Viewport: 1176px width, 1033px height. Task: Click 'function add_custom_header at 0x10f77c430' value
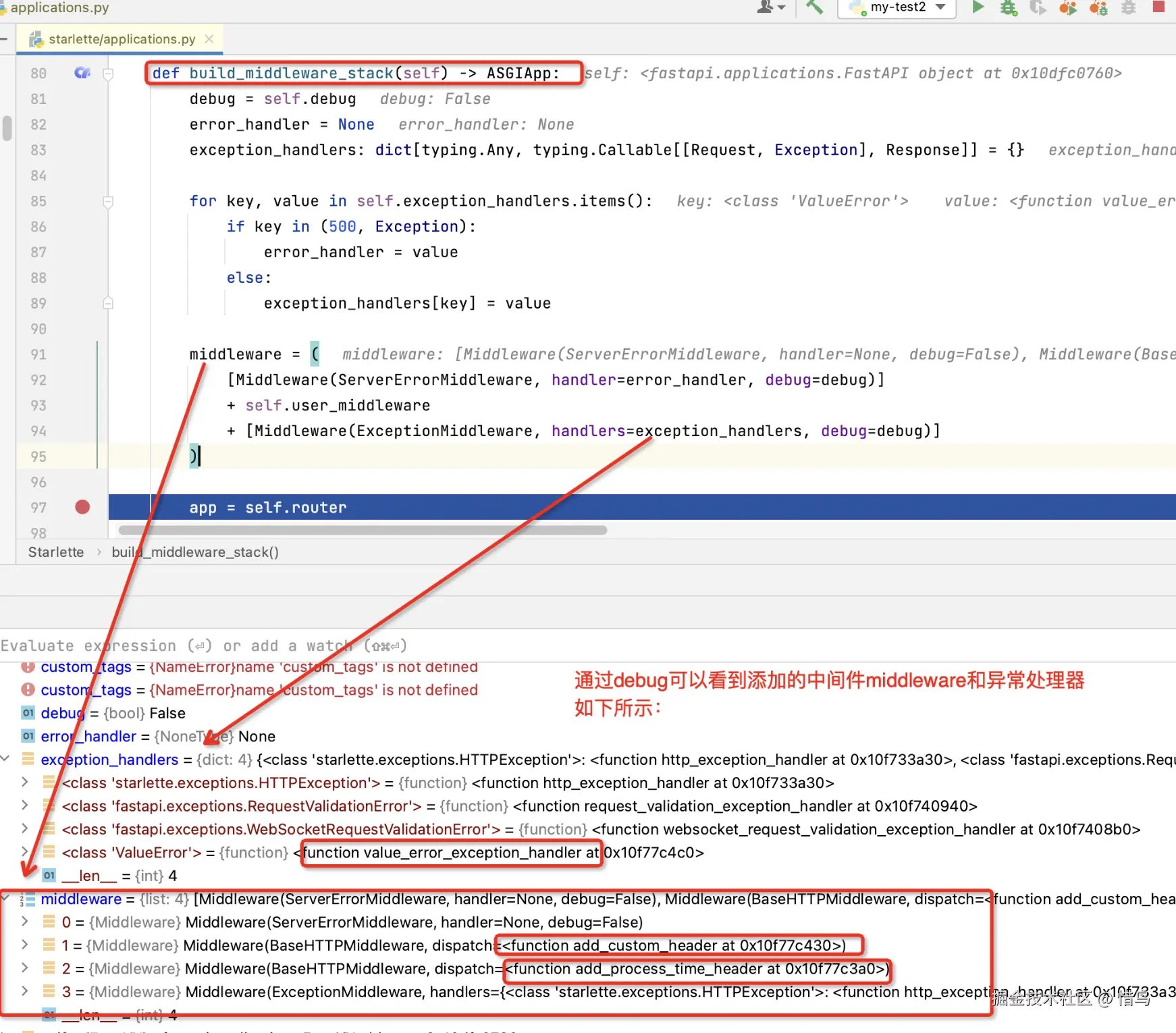click(675, 945)
